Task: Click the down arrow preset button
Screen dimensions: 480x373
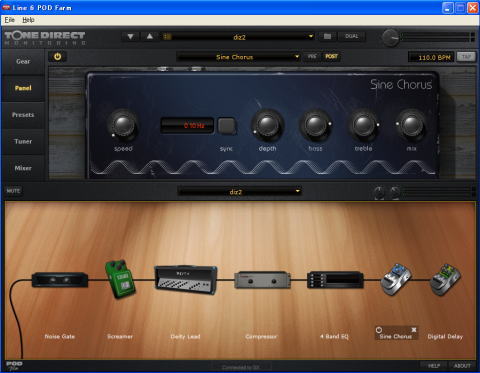Action: 130,36
